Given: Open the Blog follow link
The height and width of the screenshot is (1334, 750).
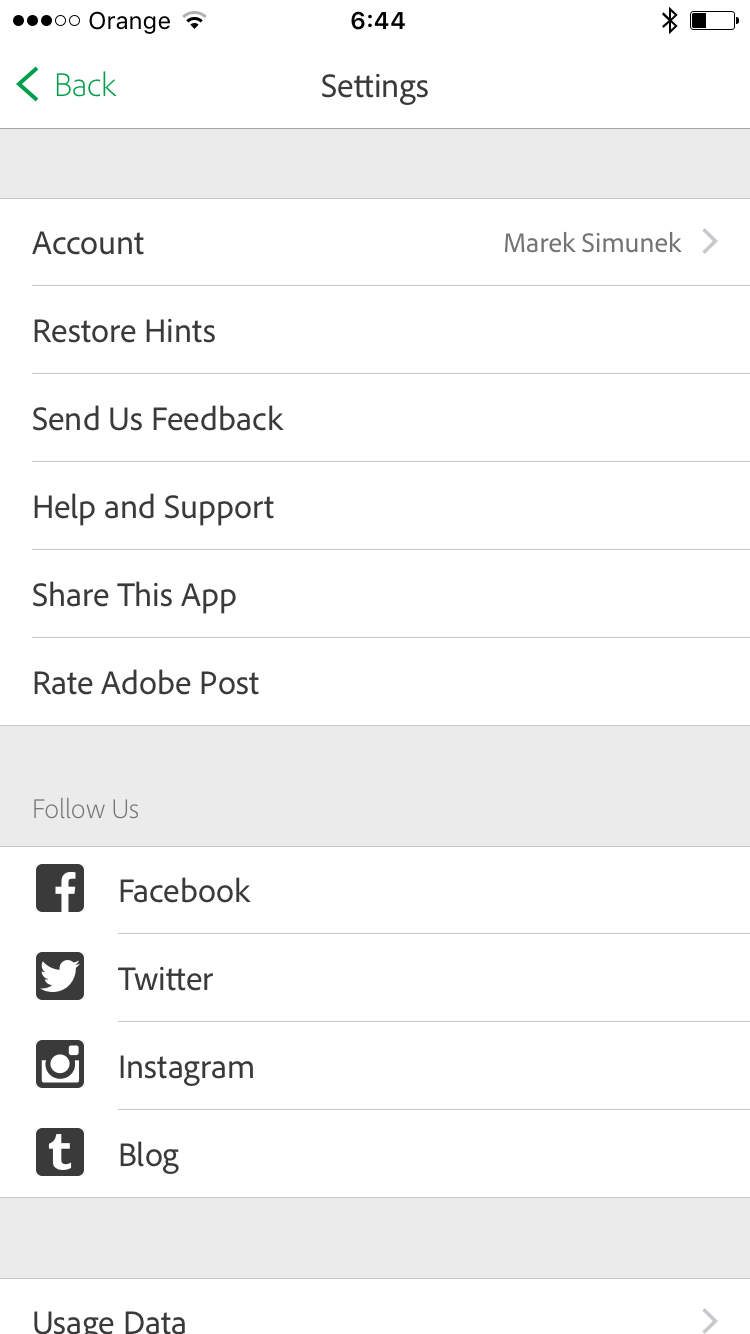Looking at the screenshot, I should pyautogui.click(x=375, y=1154).
